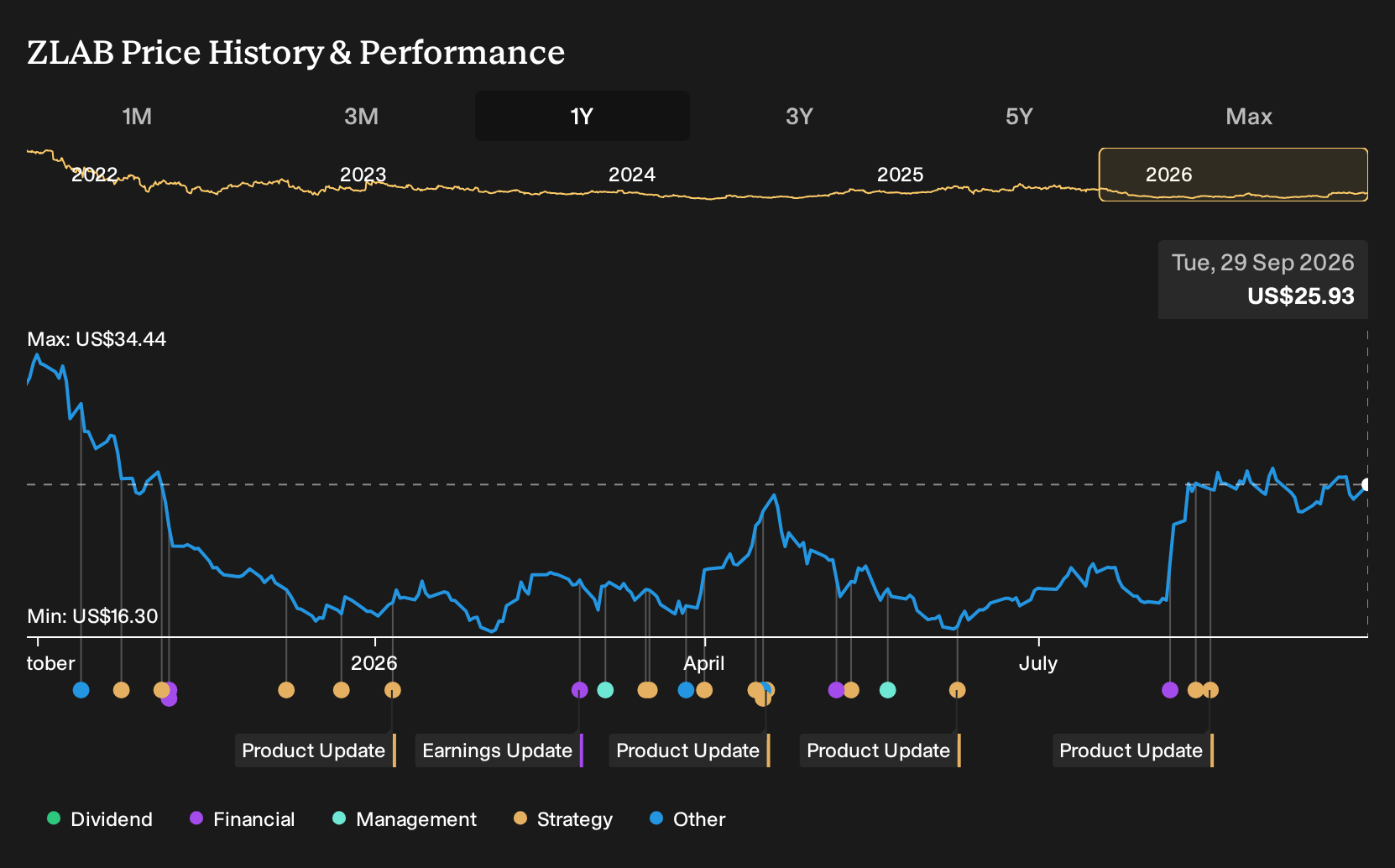The image size is (1395, 868).
Task: Toggle the Financial legend filter
Action: 243,819
